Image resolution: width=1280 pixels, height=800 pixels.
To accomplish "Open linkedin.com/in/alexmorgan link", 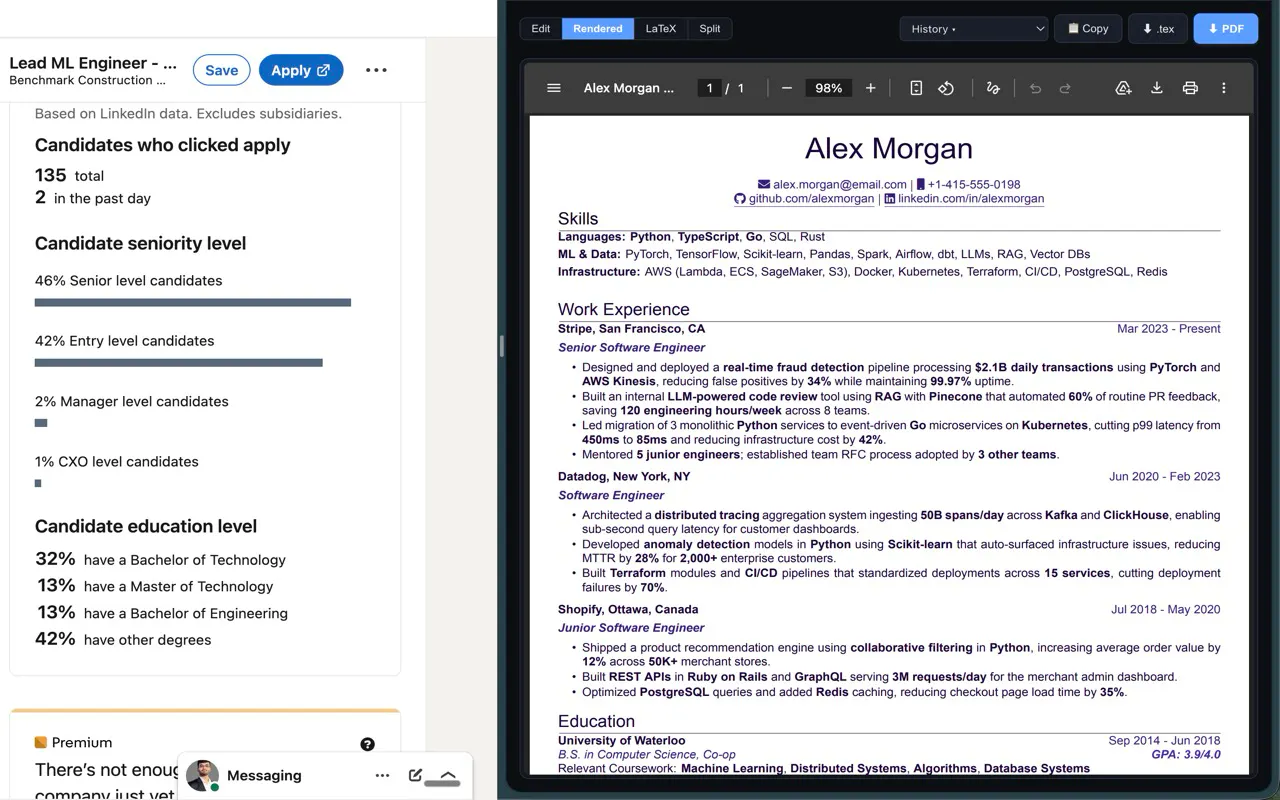I will [x=971, y=199].
